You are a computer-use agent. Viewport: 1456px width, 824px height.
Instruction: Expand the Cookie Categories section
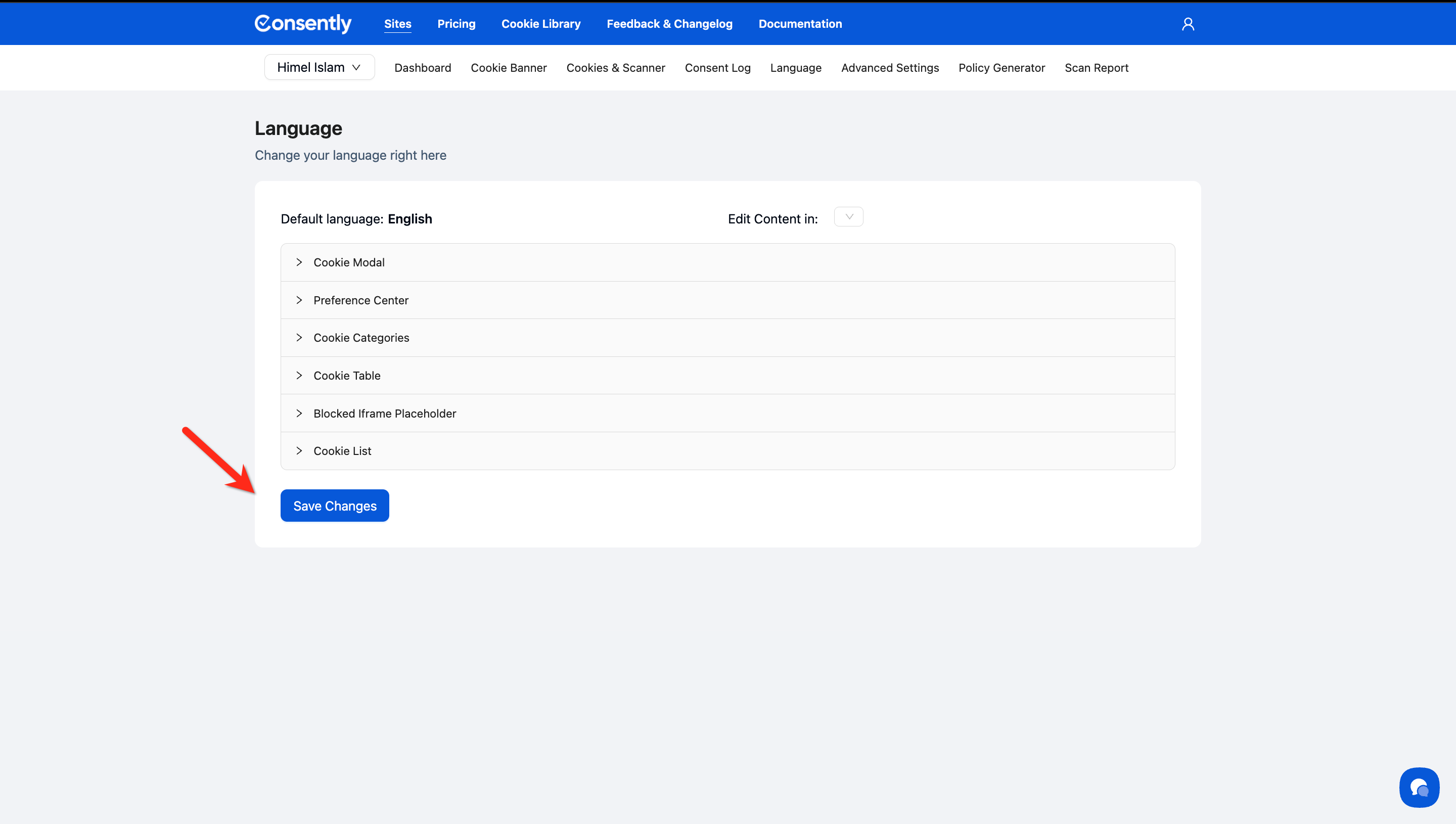click(360, 338)
